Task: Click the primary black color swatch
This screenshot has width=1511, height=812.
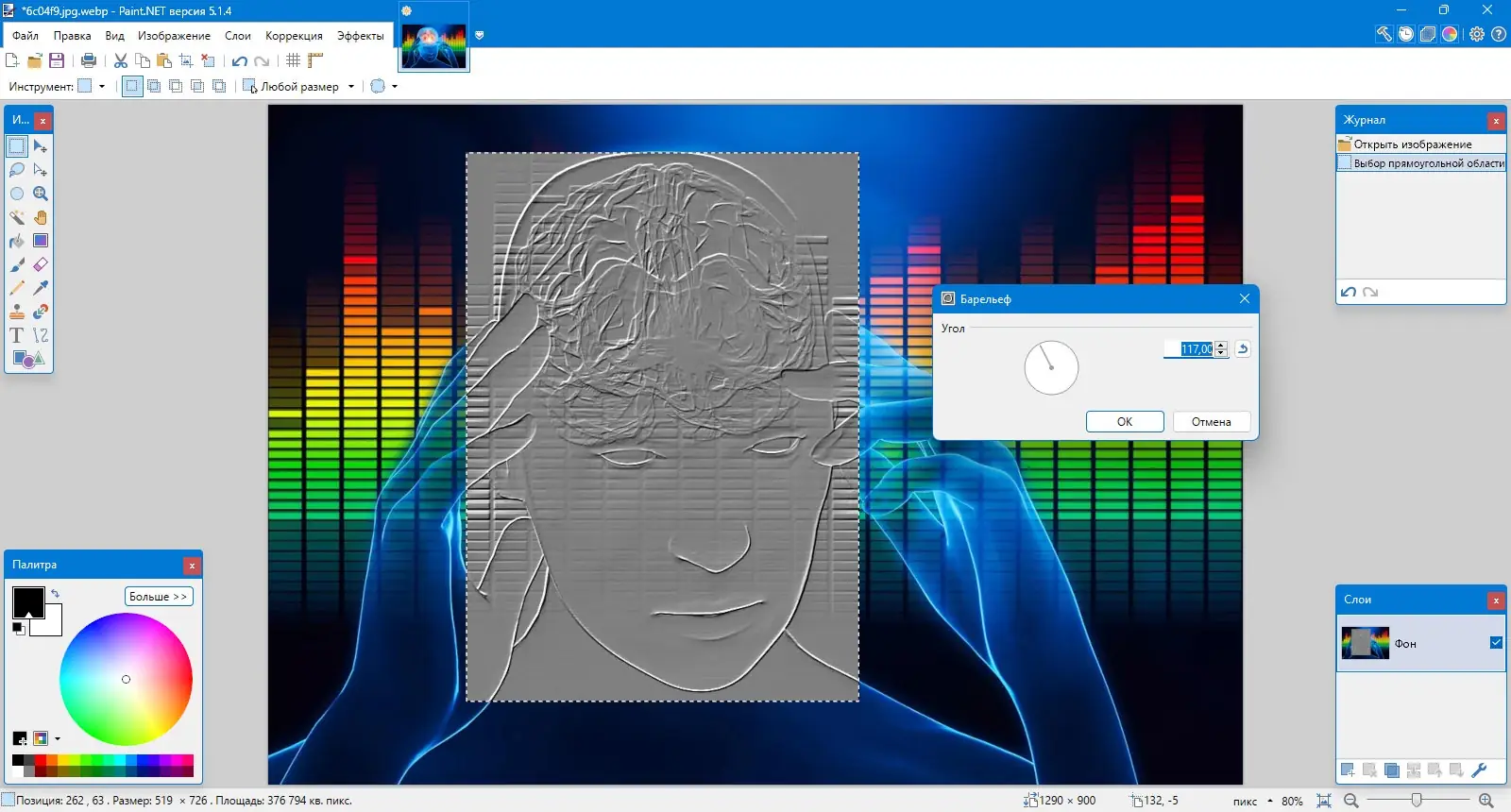Action: (28, 602)
